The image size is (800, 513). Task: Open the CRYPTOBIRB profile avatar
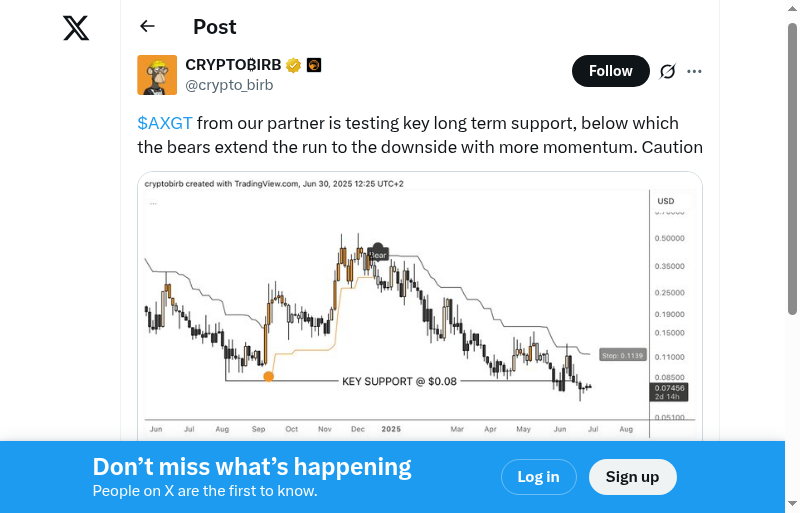coord(157,75)
